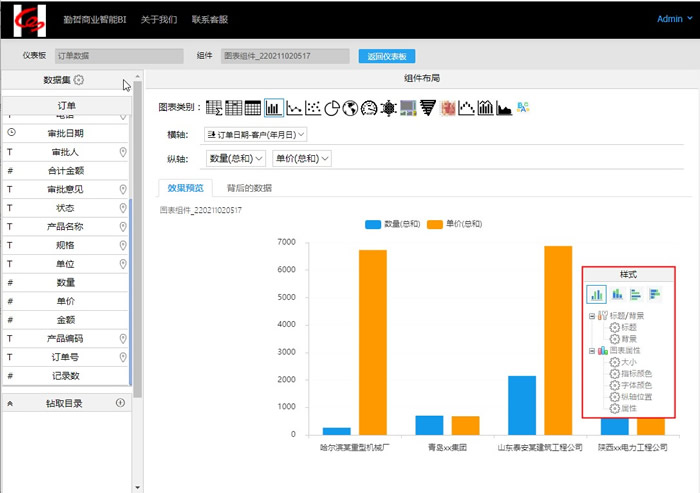This screenshot has width=700, height=493.
Task: Open the 数量(总和) vertical axis dropdown
Action: pos(236,158)
